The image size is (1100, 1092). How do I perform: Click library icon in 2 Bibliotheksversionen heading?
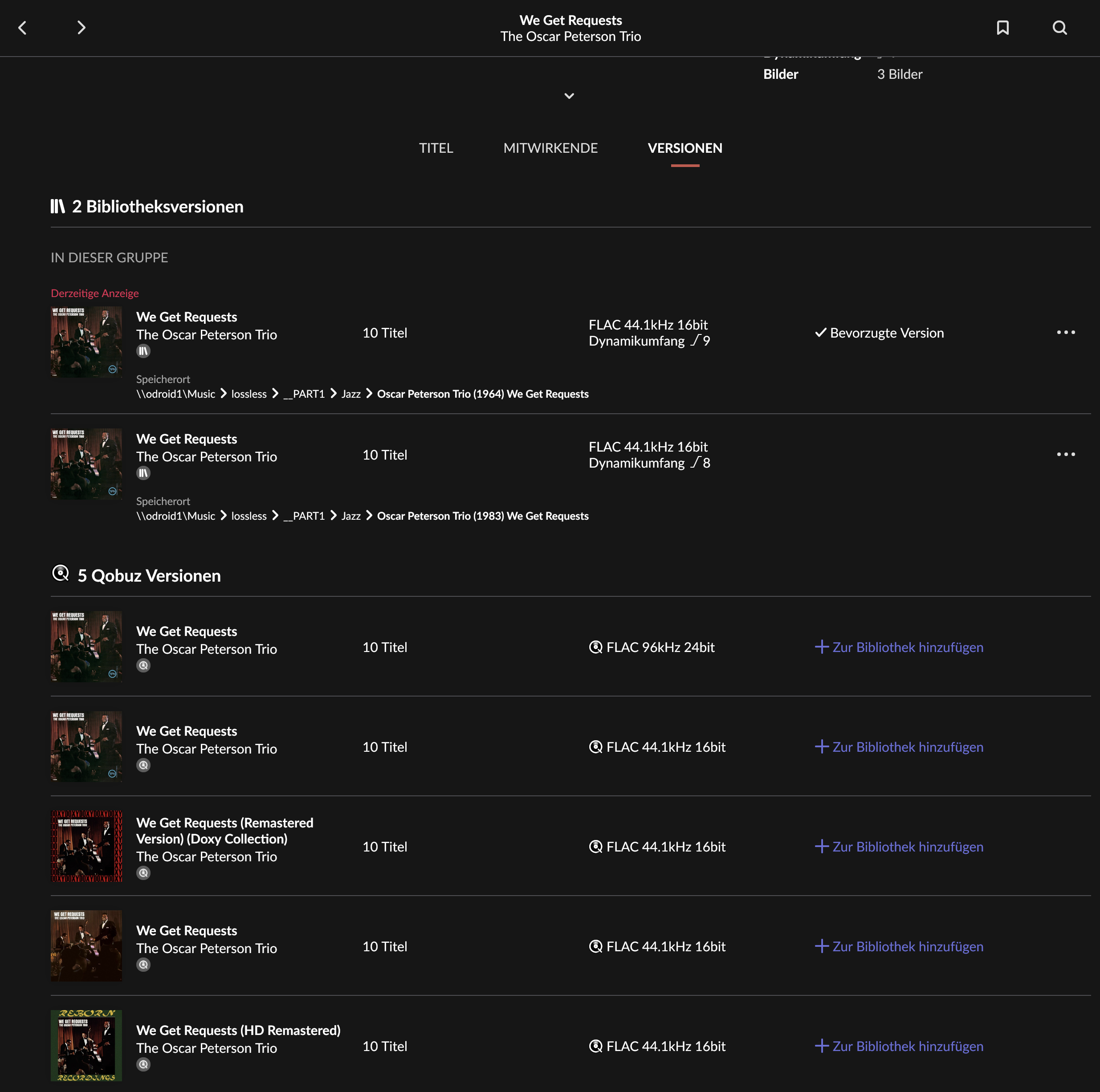pos(57,206)
